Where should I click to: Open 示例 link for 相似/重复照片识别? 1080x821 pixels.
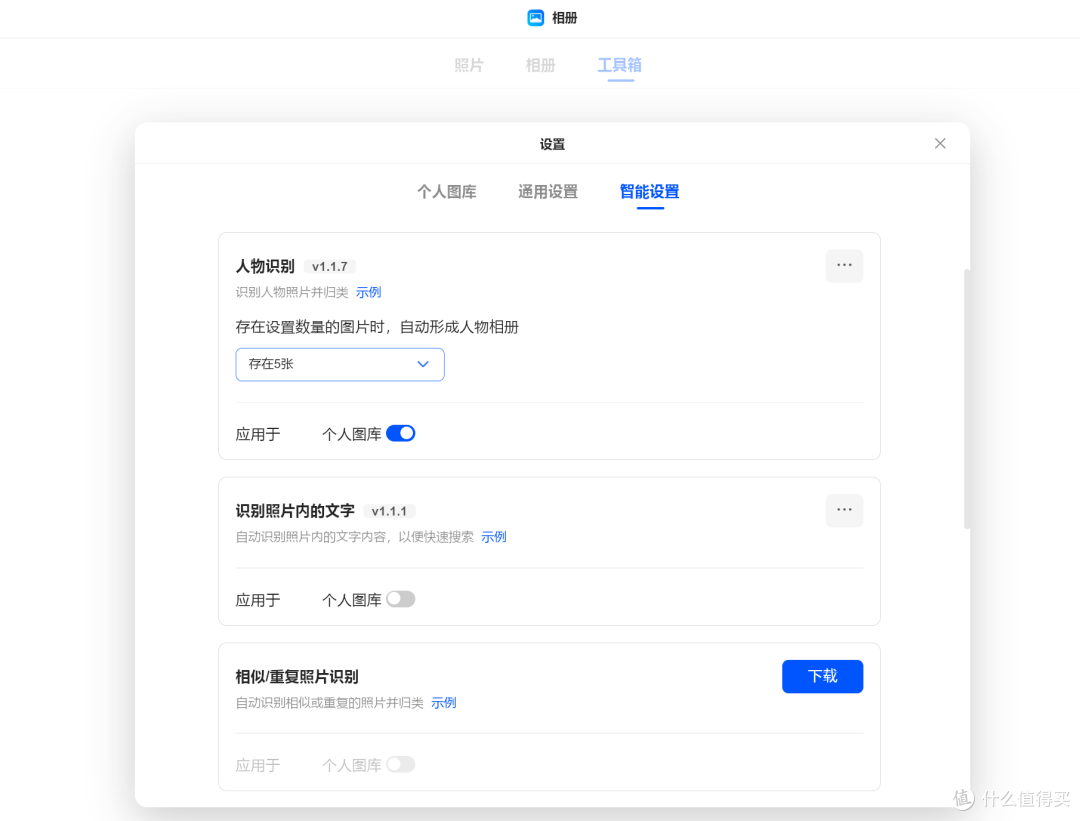click(444, 703)
